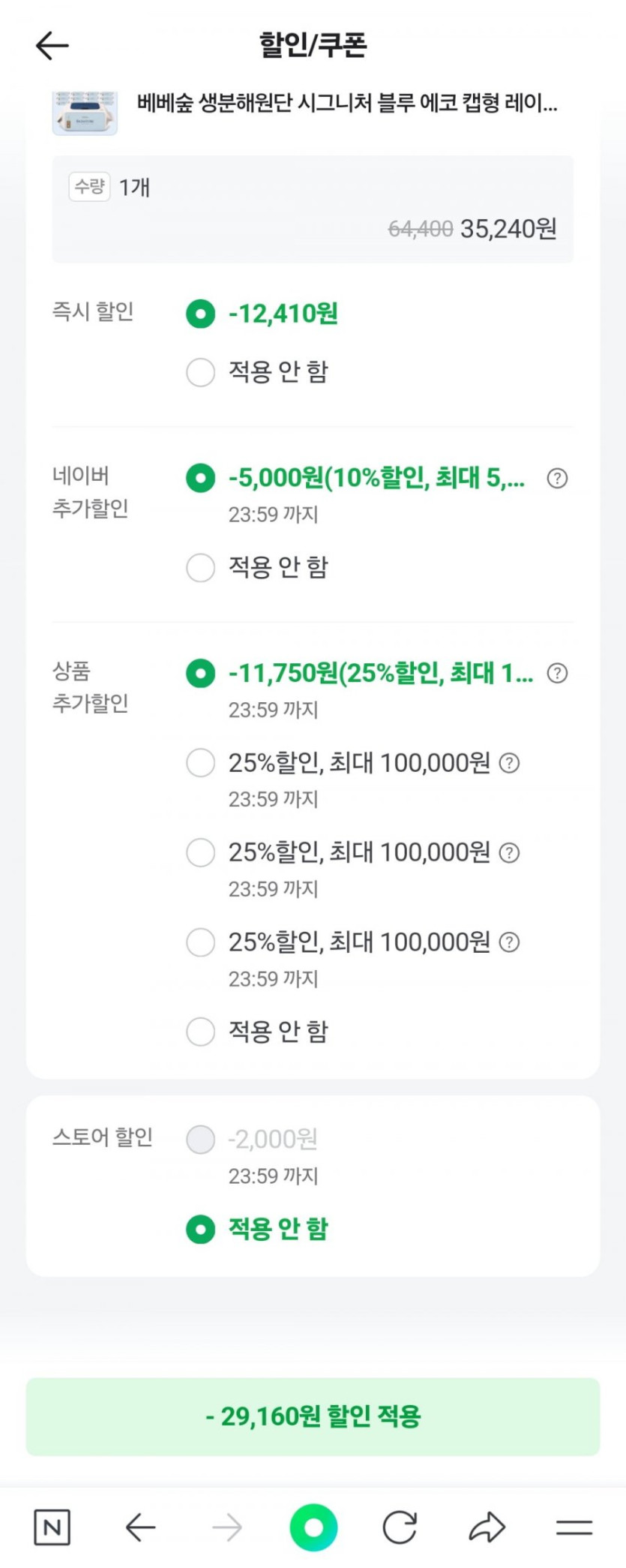Open the Naver home N icon
Viewport: 626px width, 1568px height.
[52, 1527]
